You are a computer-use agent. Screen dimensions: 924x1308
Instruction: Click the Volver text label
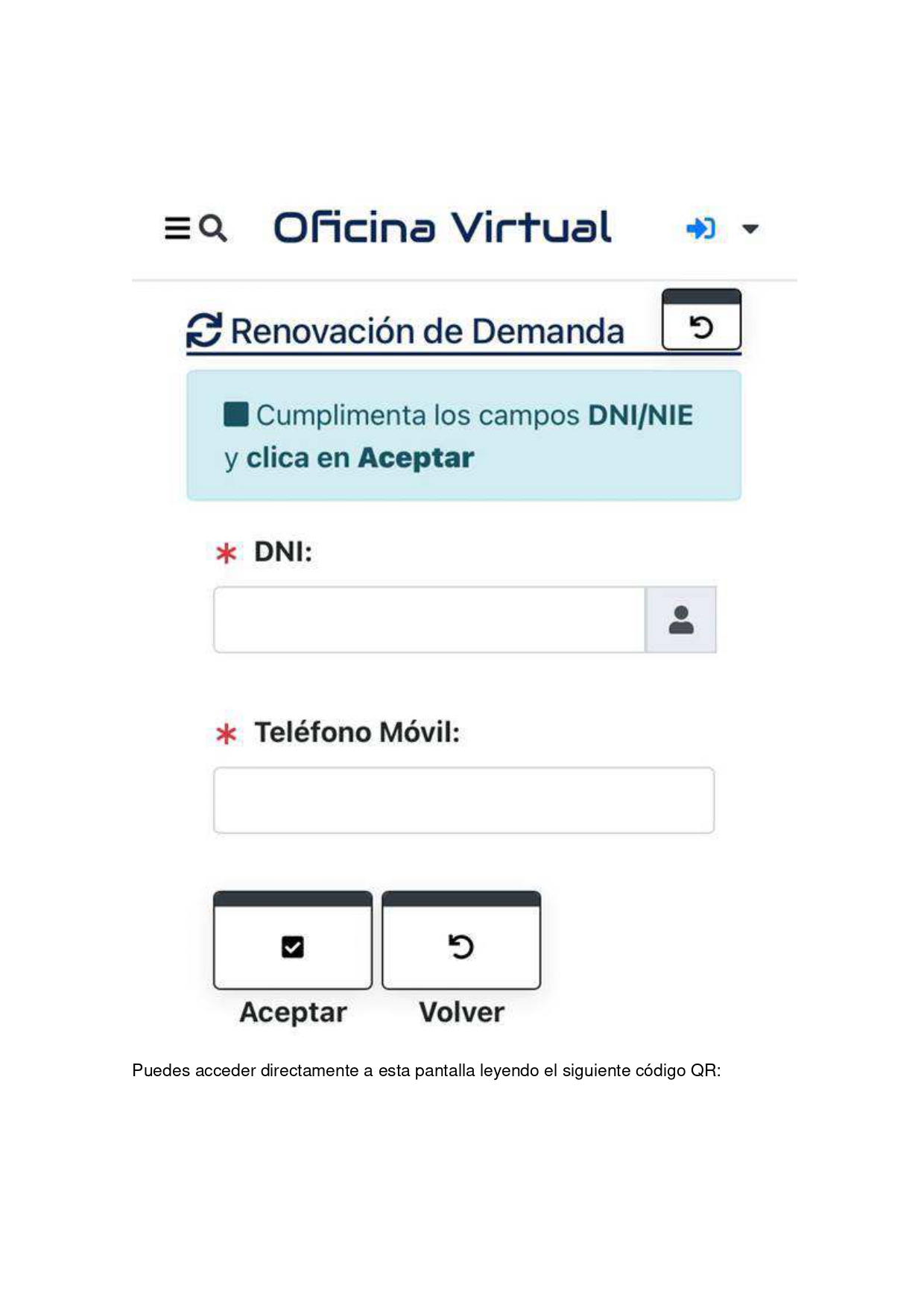461,1012
